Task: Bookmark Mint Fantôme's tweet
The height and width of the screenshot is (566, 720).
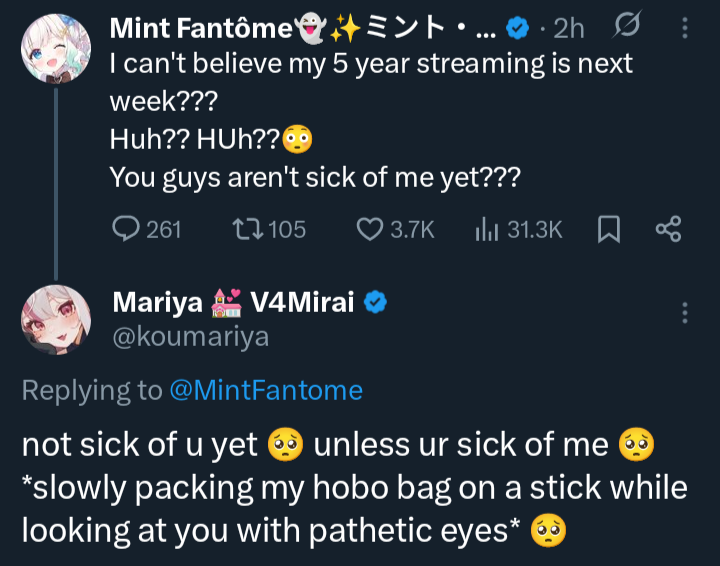Action: [x=608, y=230]
